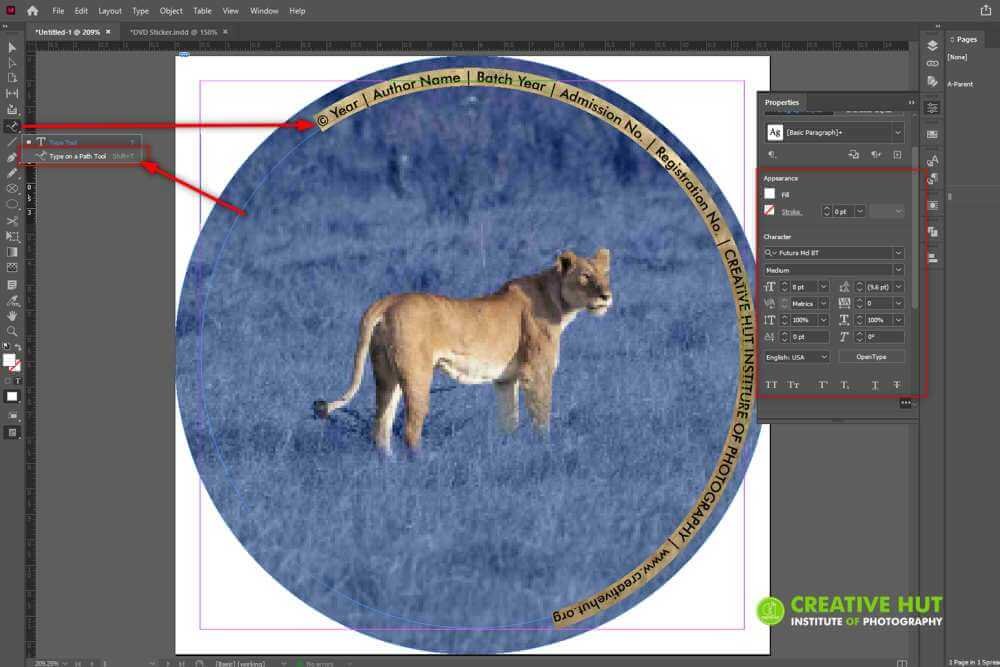
Task: Open the Layers panel icon
Action: click(932, 46)
